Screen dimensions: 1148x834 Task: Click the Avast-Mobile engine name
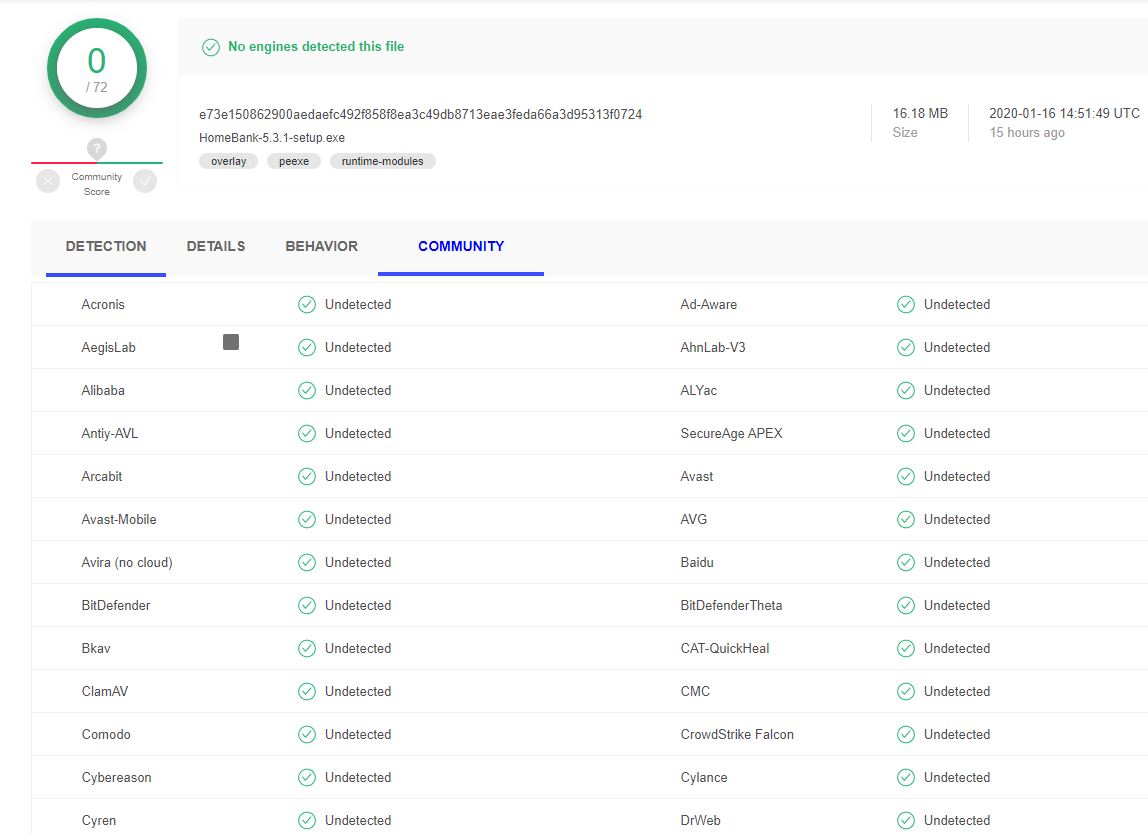point(119,519)
